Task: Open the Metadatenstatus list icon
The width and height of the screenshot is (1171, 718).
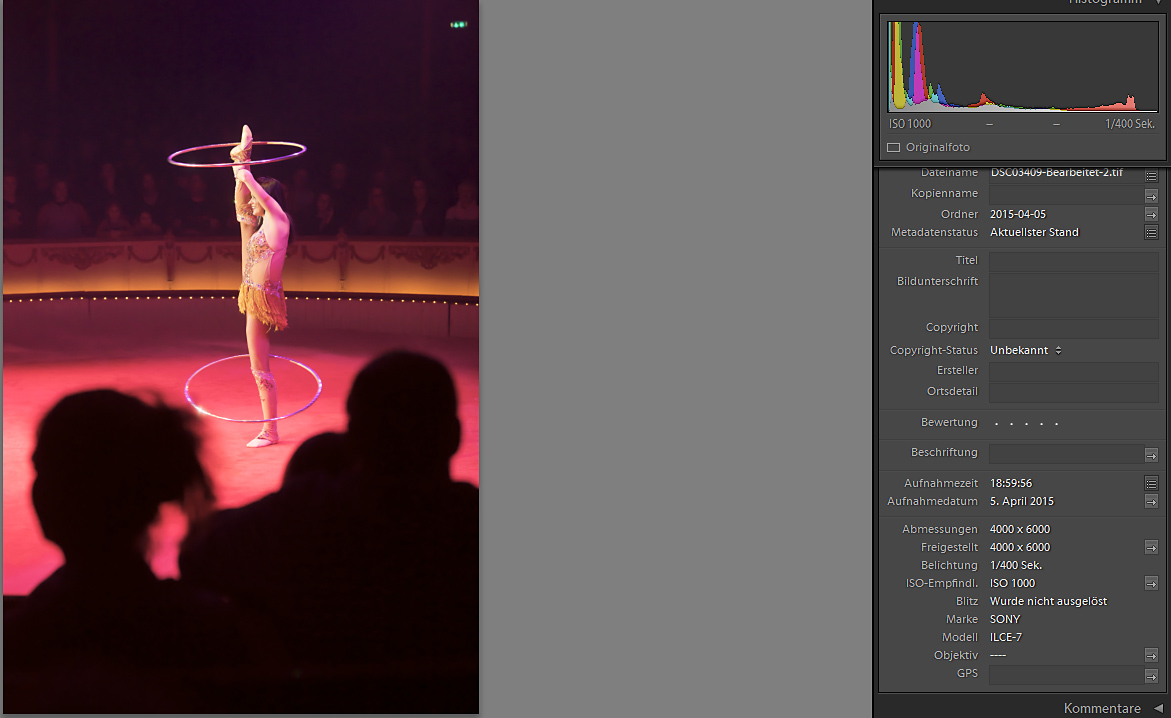Action: click(1151, 232)
